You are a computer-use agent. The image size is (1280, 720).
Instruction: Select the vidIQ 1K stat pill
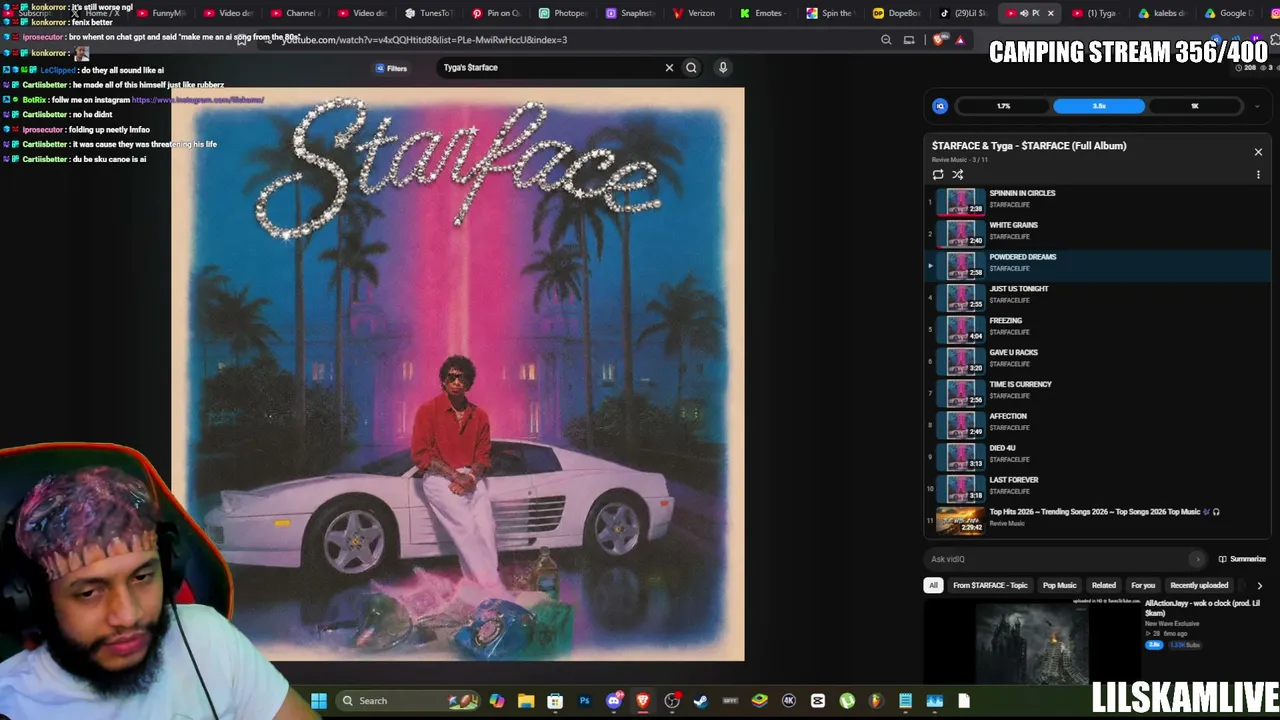click(x=1194, y=106)
